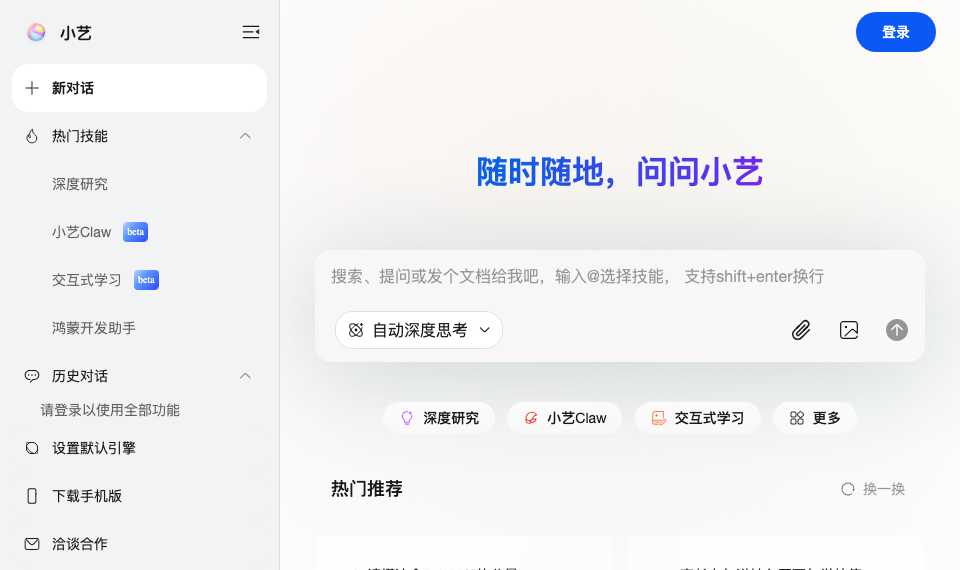Screen dimensions: 960x570
Task: Click 请登录以使用全部功能 text
Action: (x=110, y=410)
